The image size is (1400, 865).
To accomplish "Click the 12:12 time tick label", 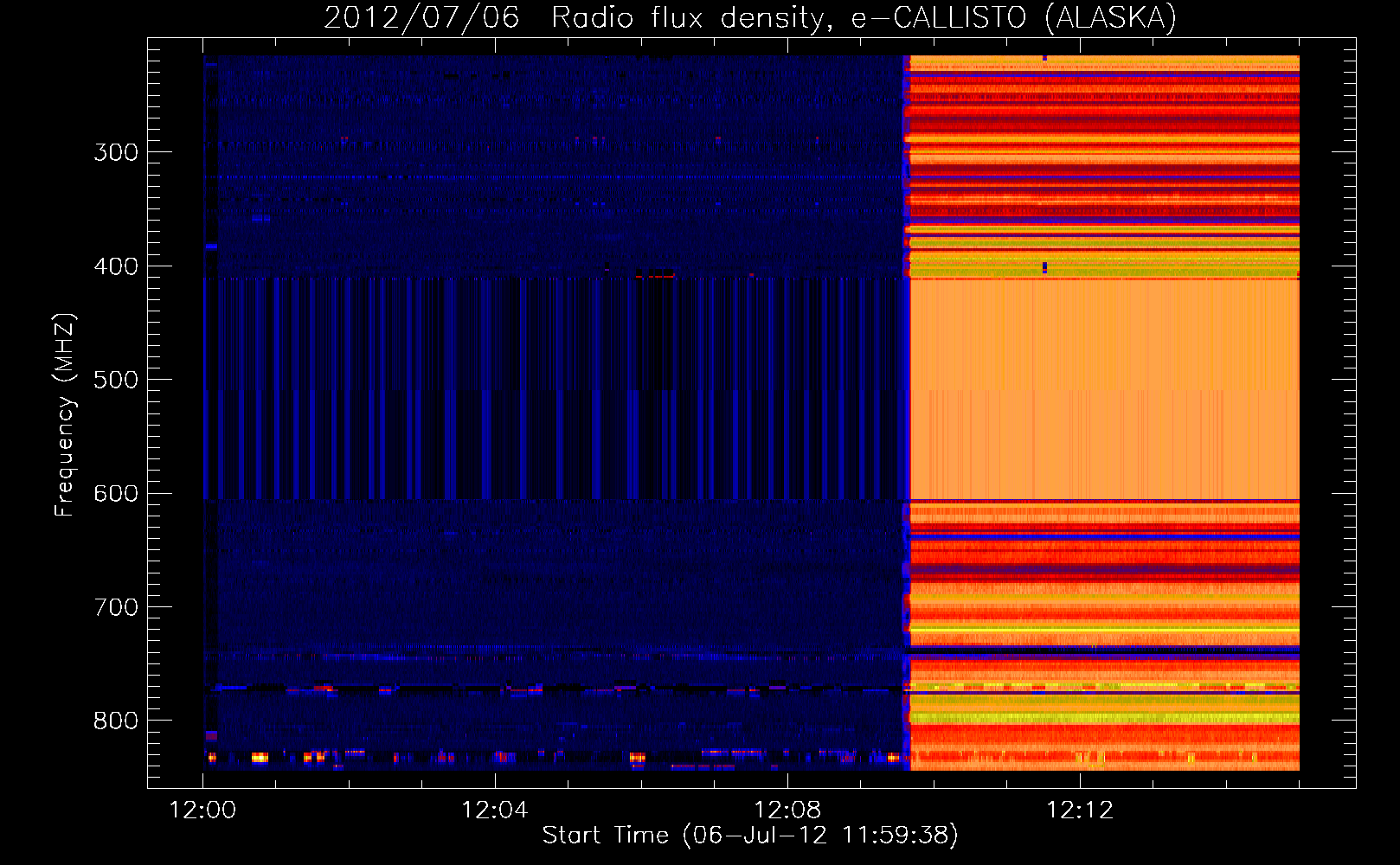I will [1080, 811].
